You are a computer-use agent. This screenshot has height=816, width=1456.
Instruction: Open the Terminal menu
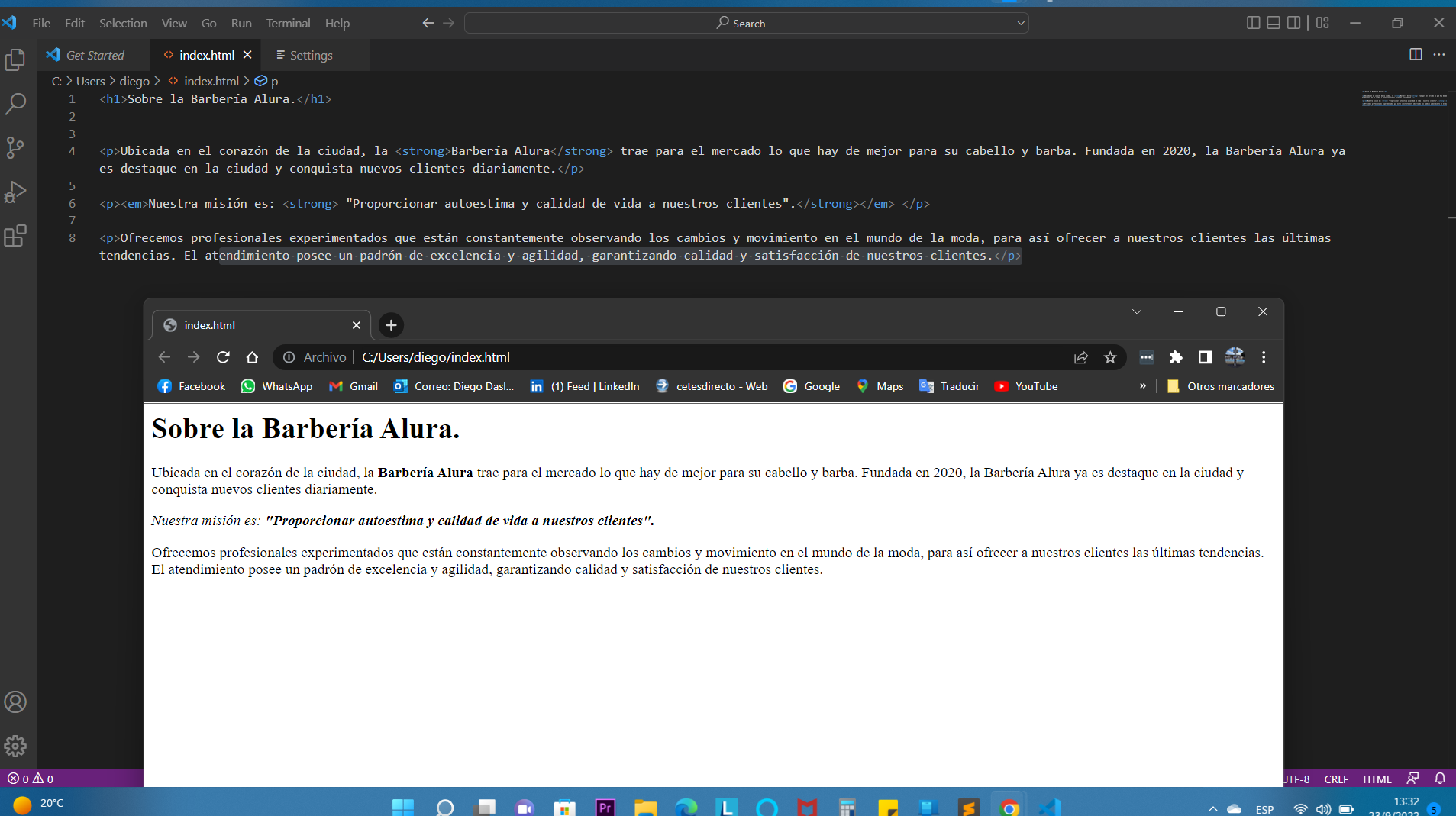[x=288, y=23]
